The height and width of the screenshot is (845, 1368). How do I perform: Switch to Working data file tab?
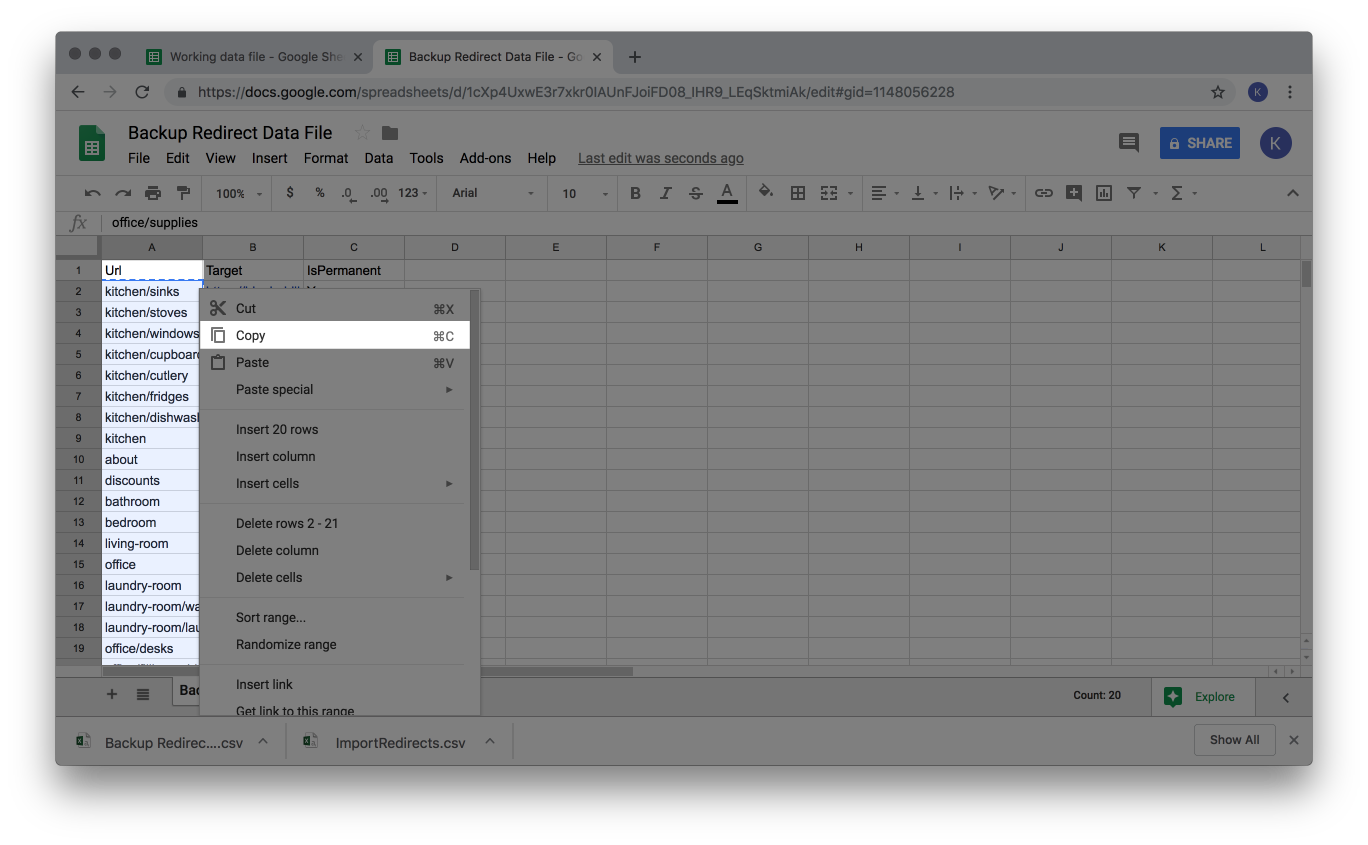click(253, 57)
